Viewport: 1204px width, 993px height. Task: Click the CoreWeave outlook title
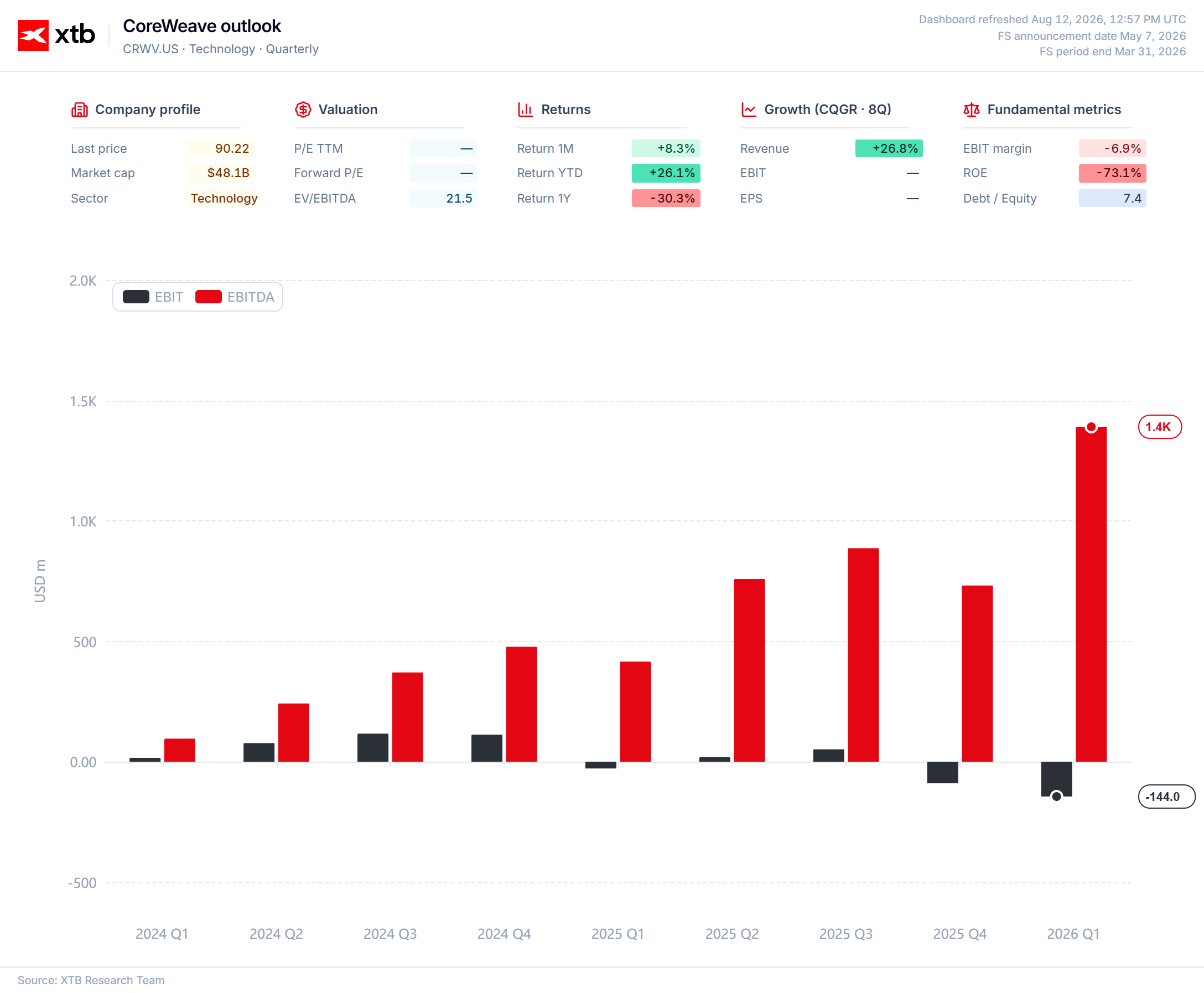coord(202,26)
